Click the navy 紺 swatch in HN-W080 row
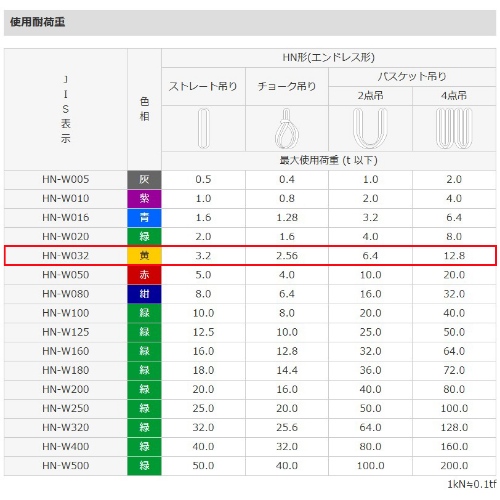 click(x=144, y=294)
